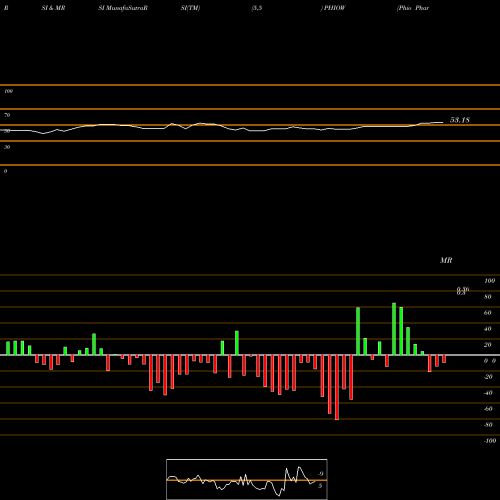Click the MR axis label 60
The image size is (500, 500).
tap(488, 313)
